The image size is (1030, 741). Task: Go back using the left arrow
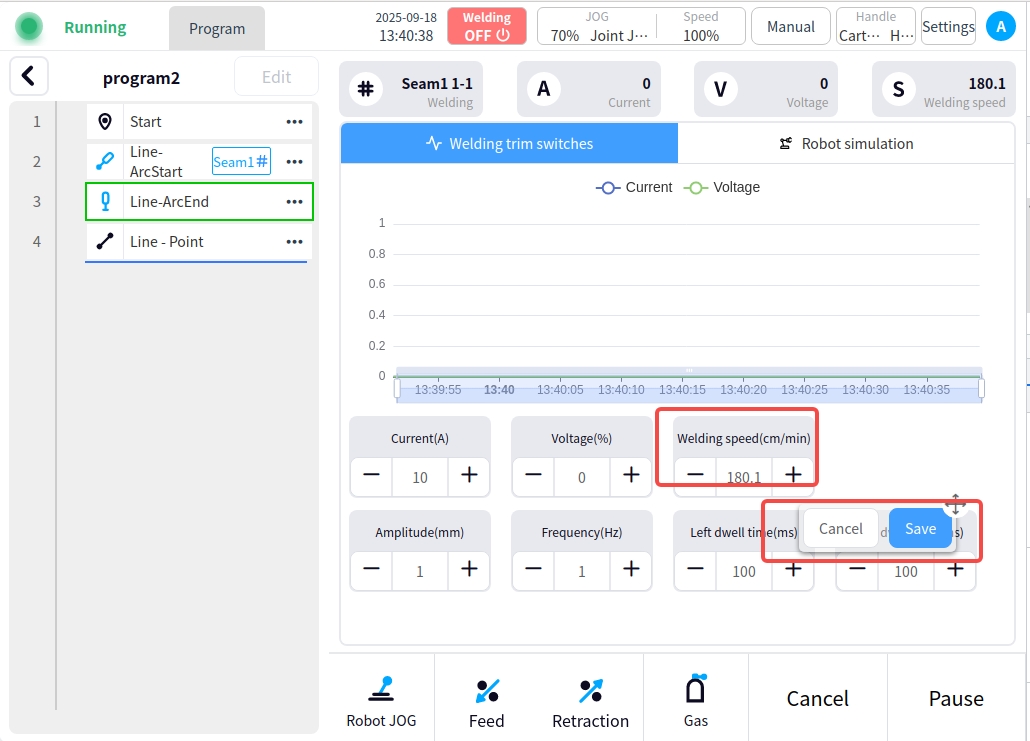coord(29,75)
